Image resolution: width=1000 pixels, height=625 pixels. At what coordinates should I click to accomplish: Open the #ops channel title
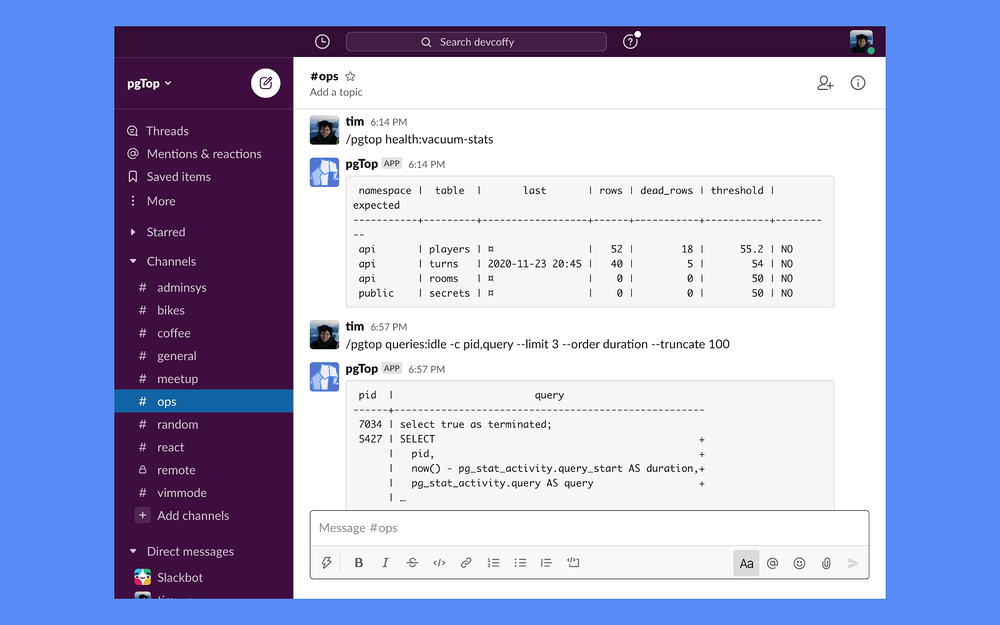click(x=324, y=77)
